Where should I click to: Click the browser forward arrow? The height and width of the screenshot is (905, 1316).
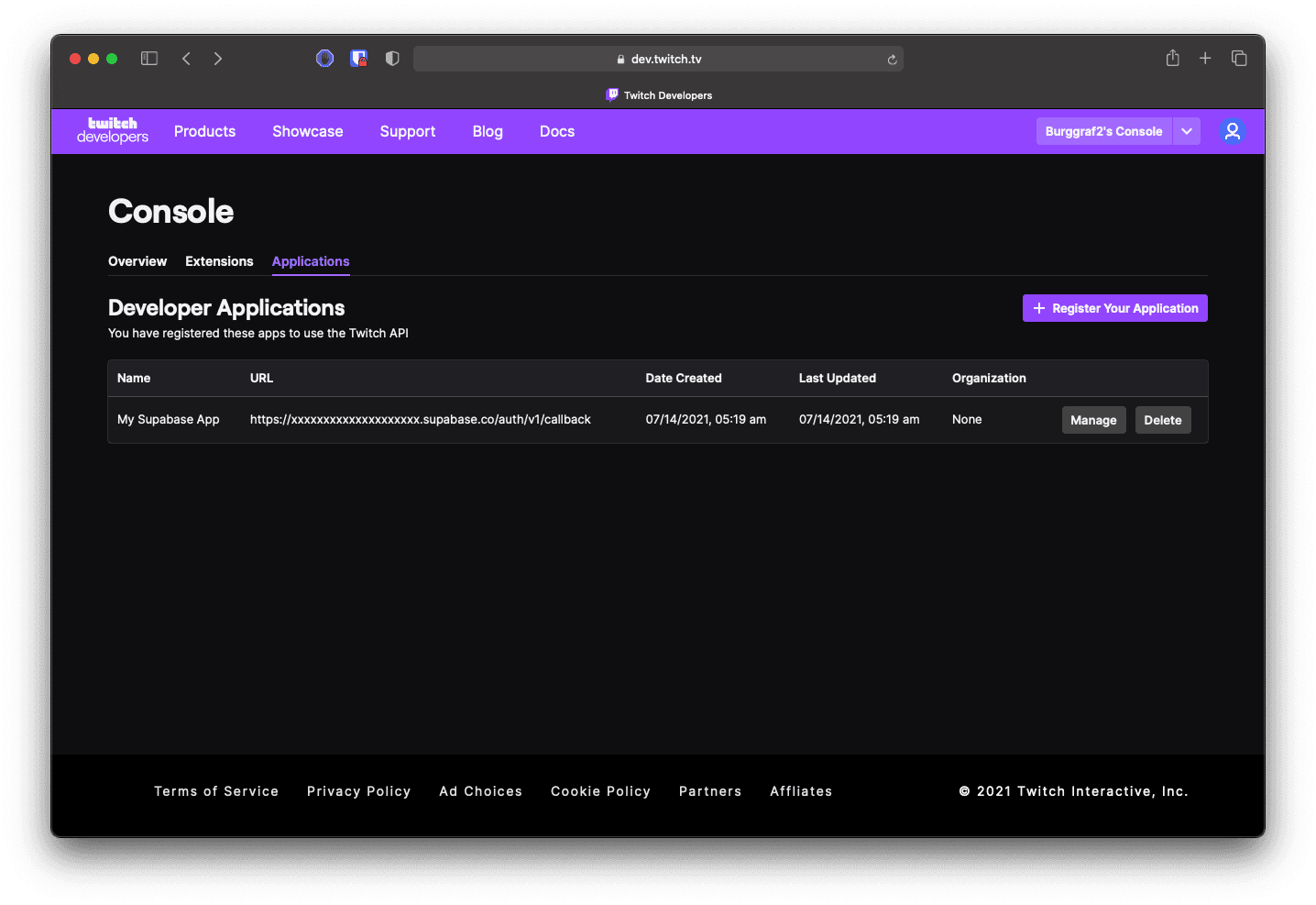click(x=218, y=59)
